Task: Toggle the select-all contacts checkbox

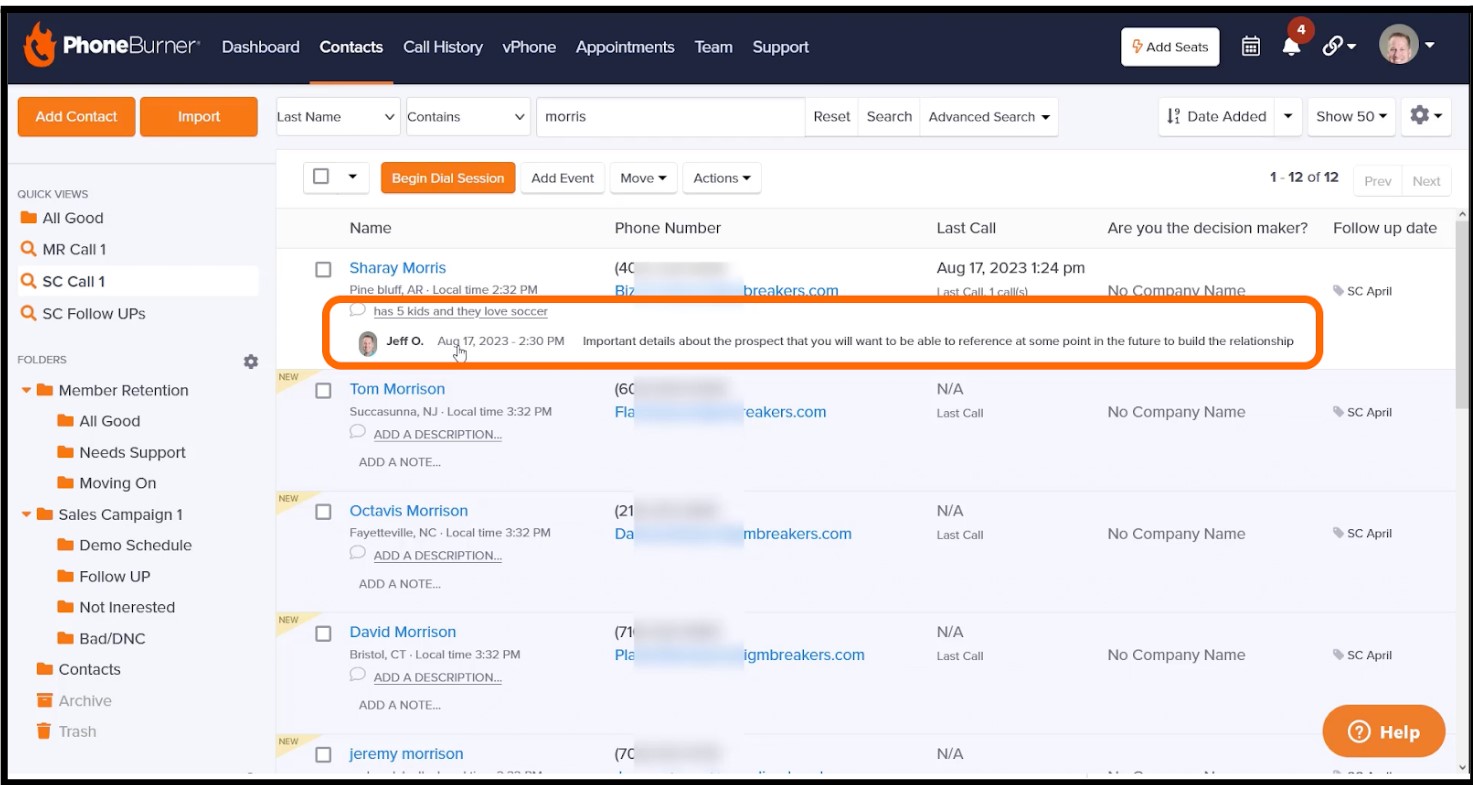Action: point(321,176)
